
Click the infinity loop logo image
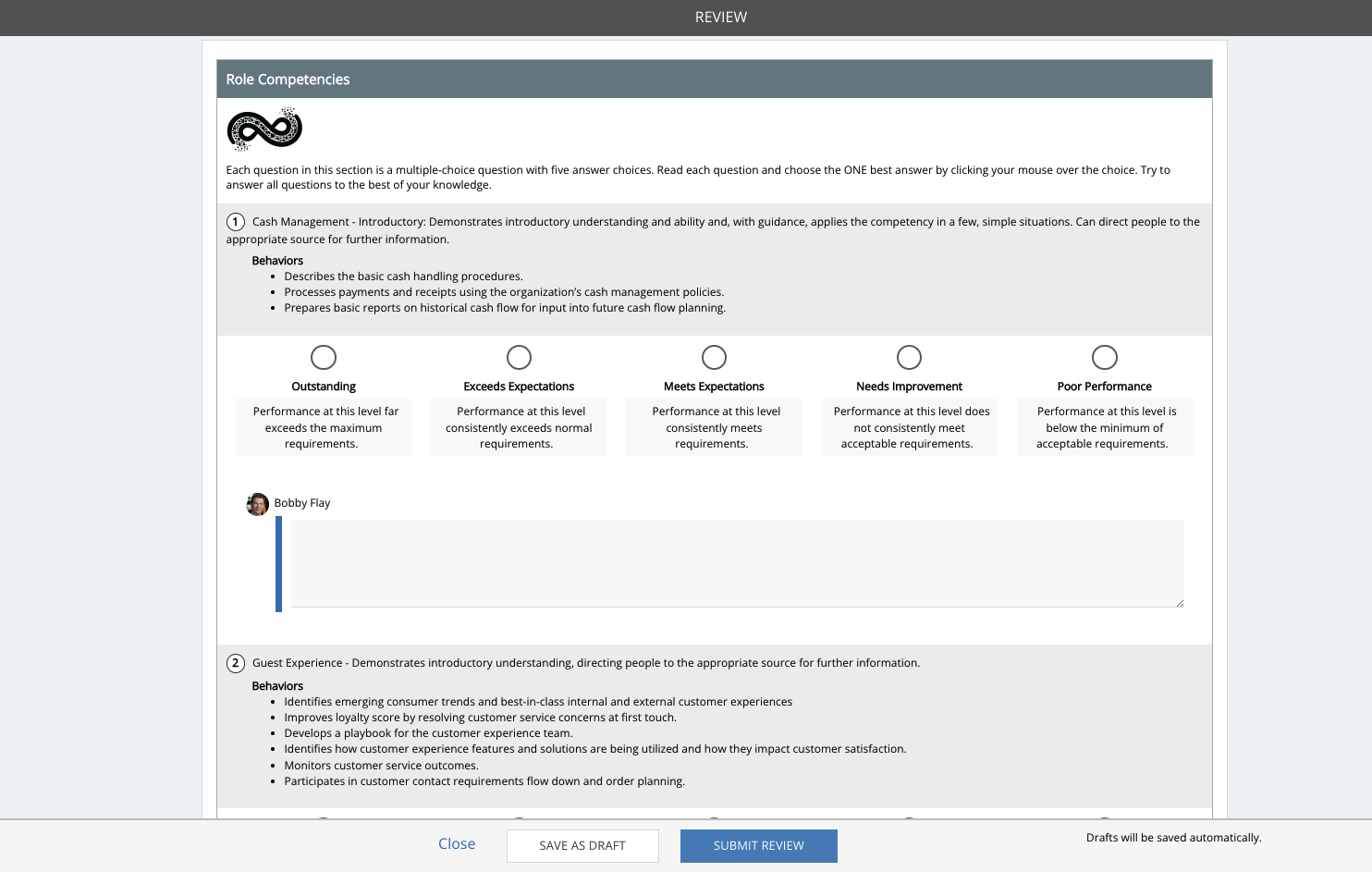264,129
